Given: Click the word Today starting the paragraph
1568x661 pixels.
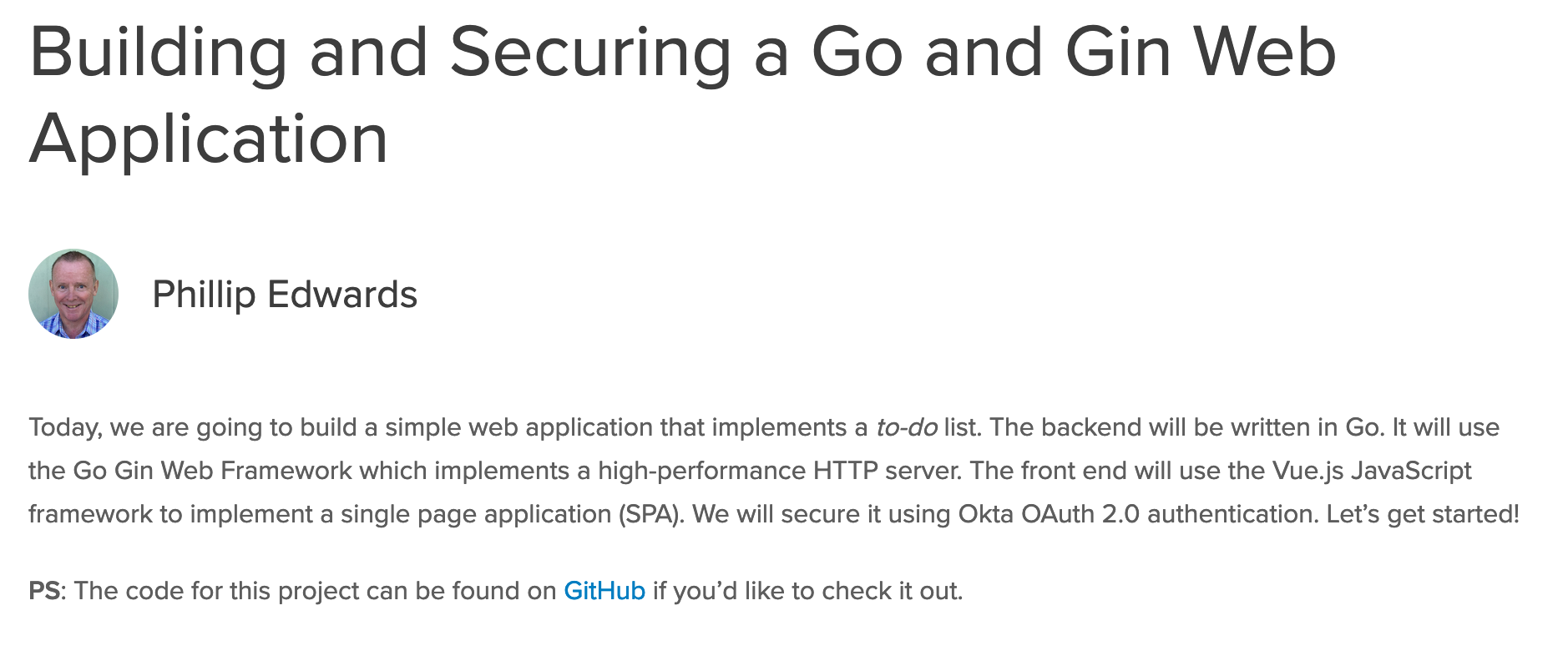Looking at the screenshot, I should tap(64, 427).
